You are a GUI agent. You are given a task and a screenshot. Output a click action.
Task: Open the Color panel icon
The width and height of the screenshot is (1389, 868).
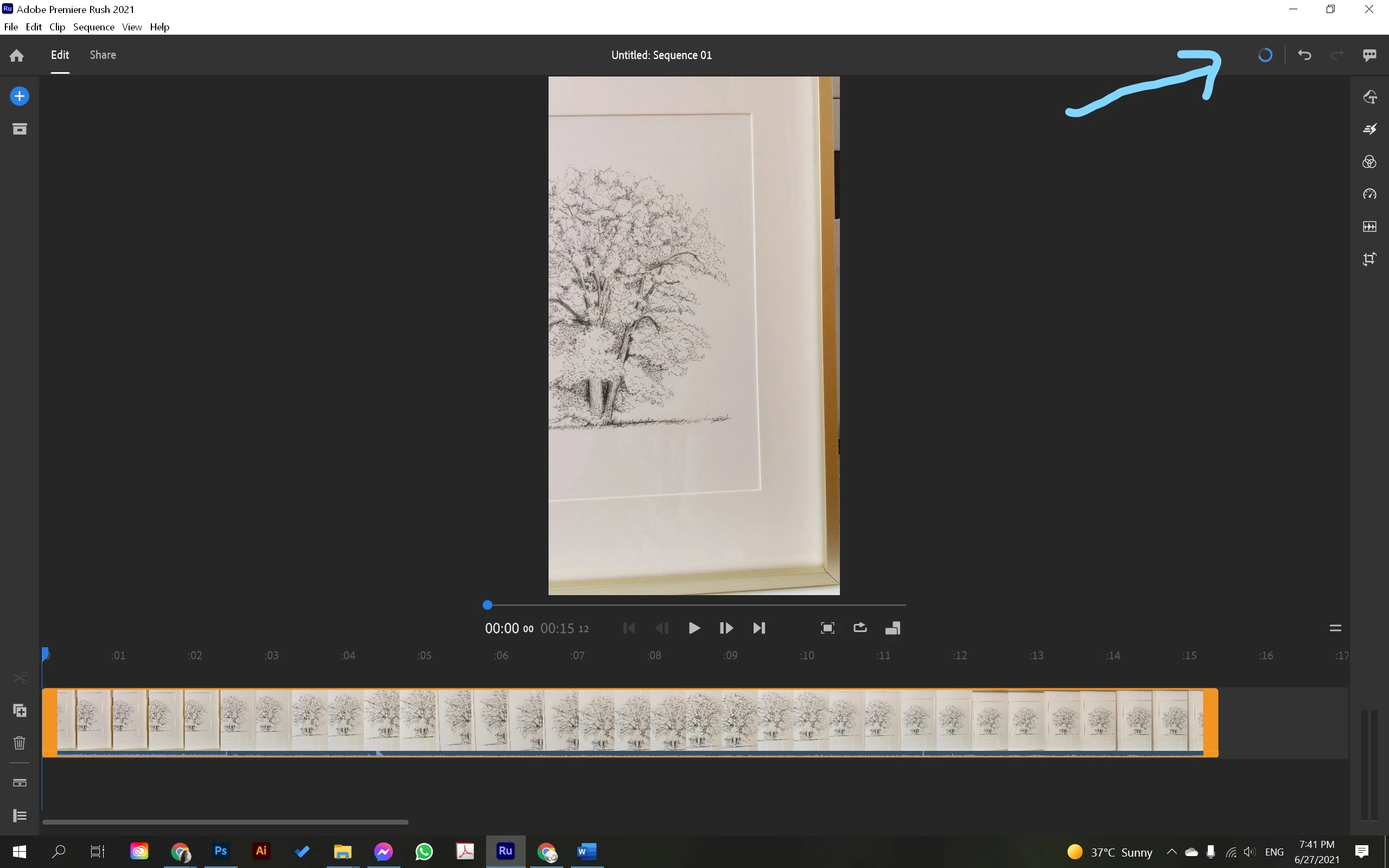point(1369,162)
